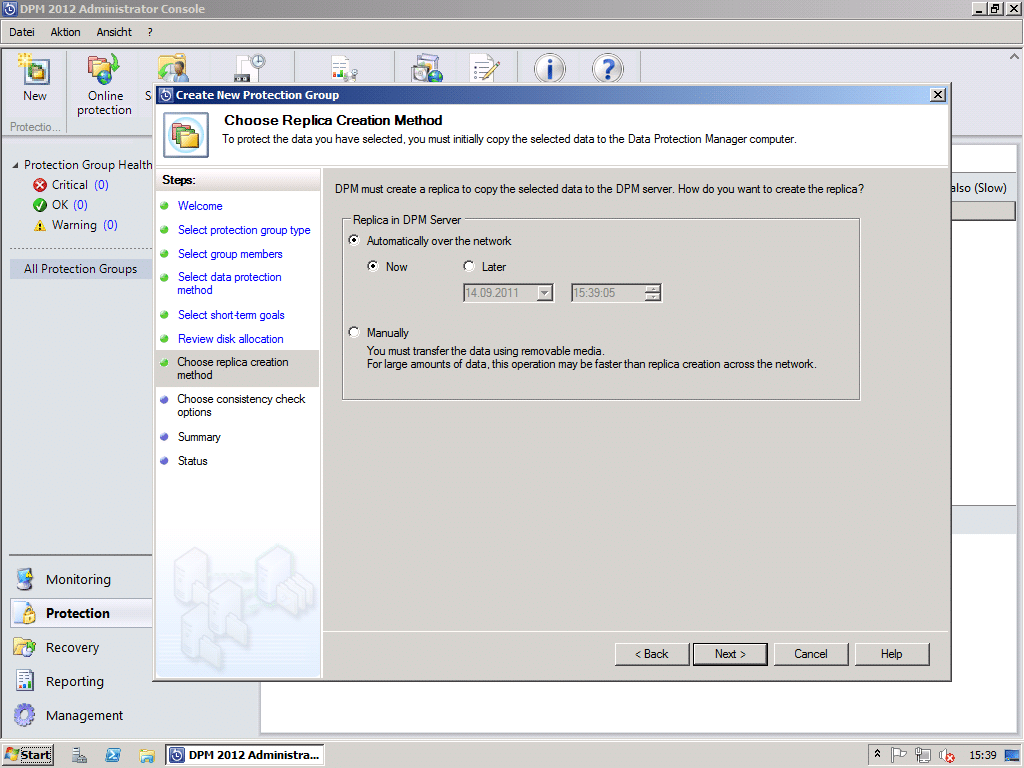
Task: Go to Select protection group type step
Action: (x=244, y=230)
